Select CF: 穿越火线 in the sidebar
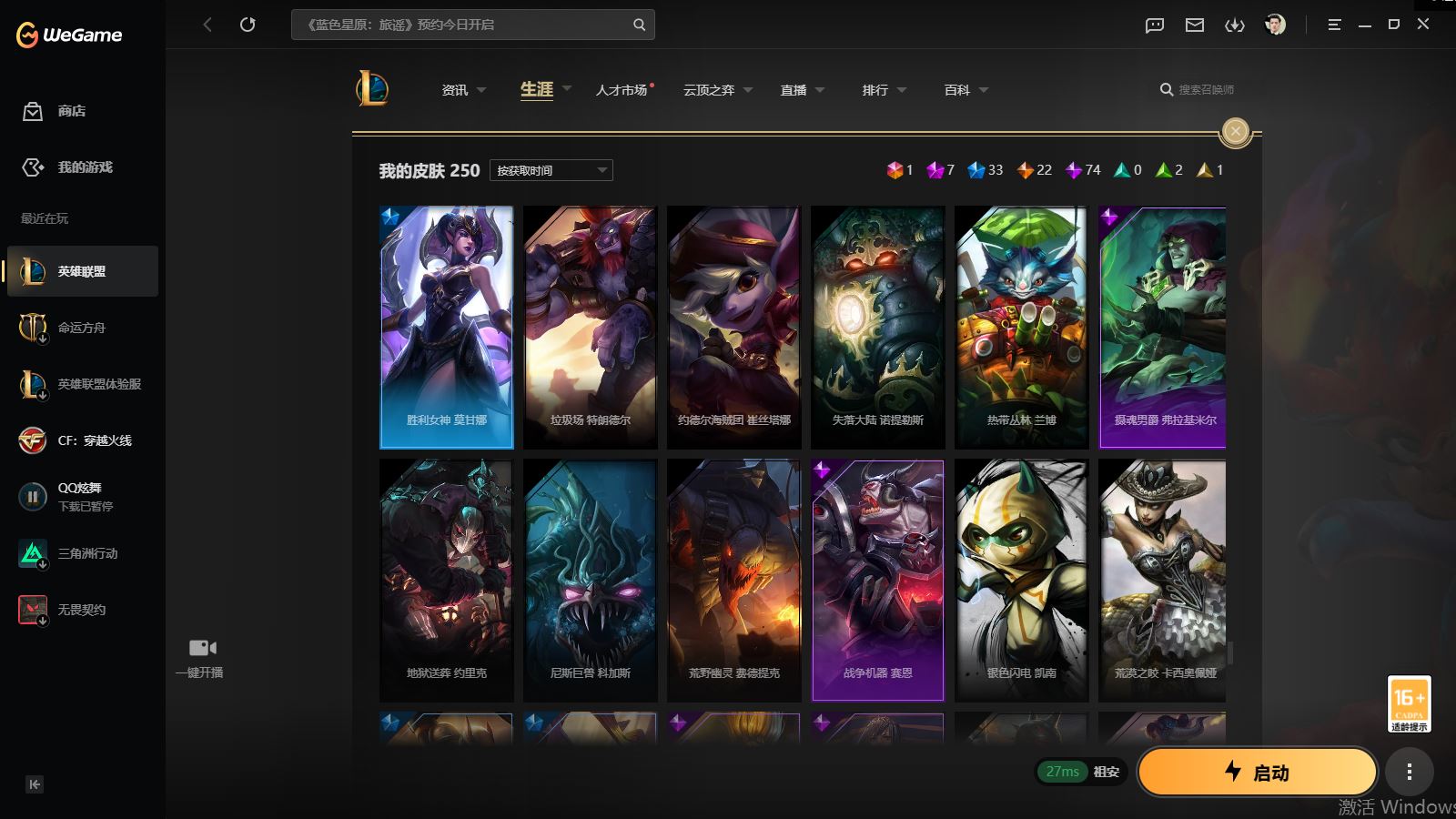This screenshot has width=1456, height=819. click(x=83, y=440)
